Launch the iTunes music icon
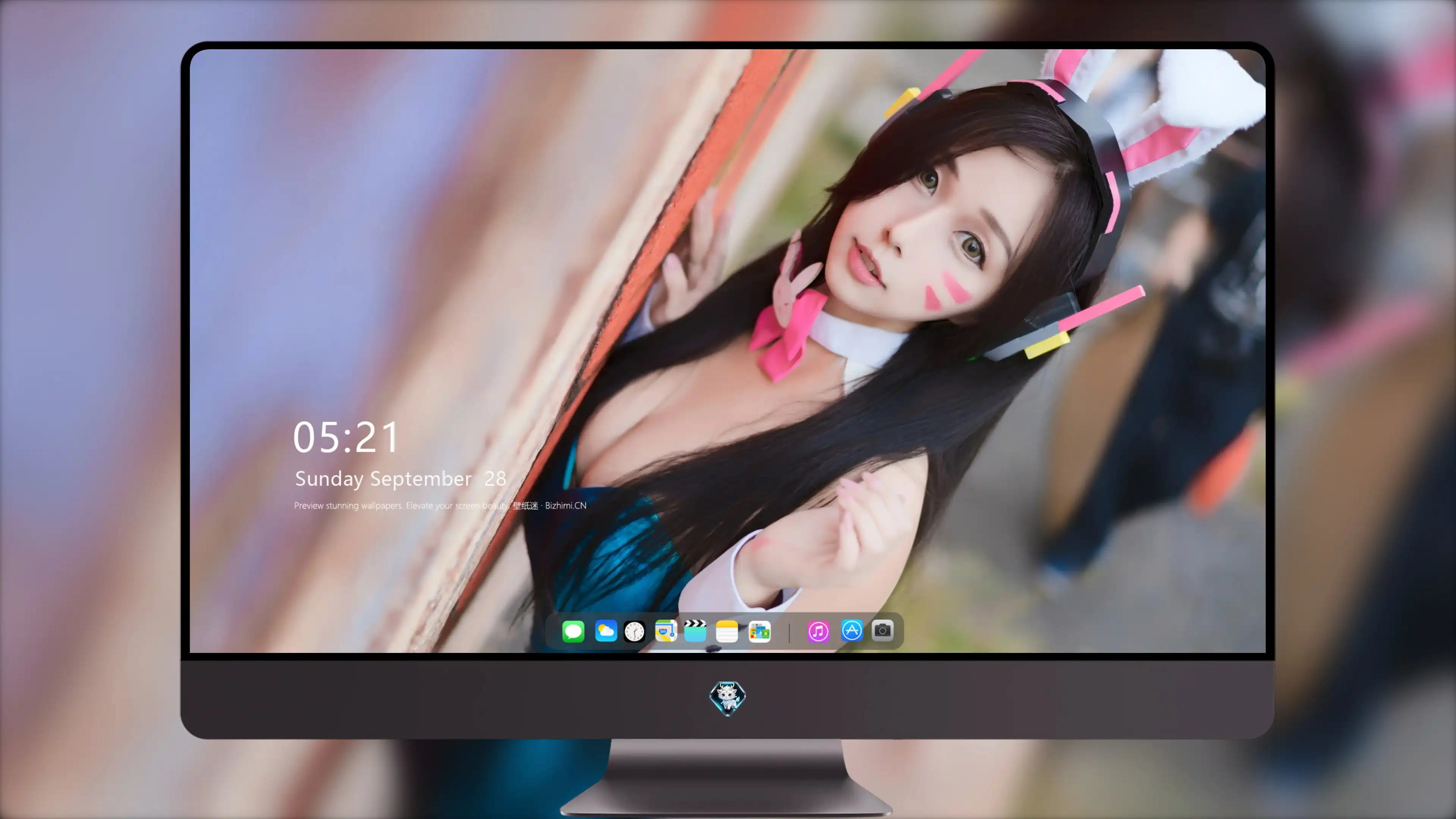This screenshot has height=819, width=1456. 819,631
